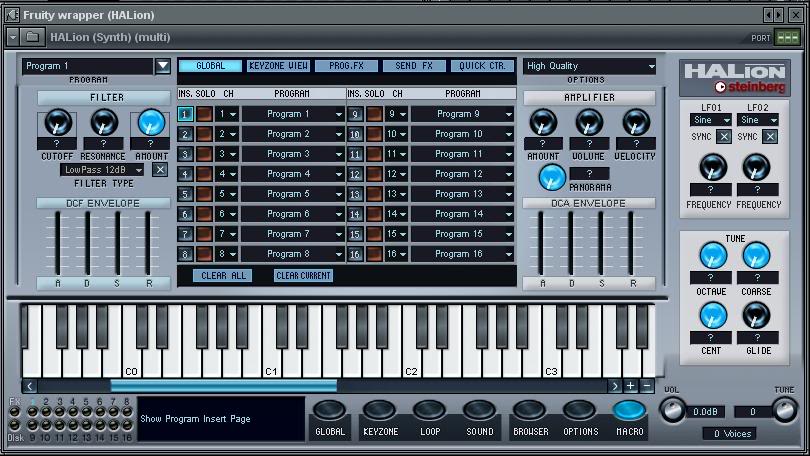Image resolution: width=810 pixels, height=456 pixels.
Task: Open the wrapper menu arrow beside folder
Action: tap(12, 37)
